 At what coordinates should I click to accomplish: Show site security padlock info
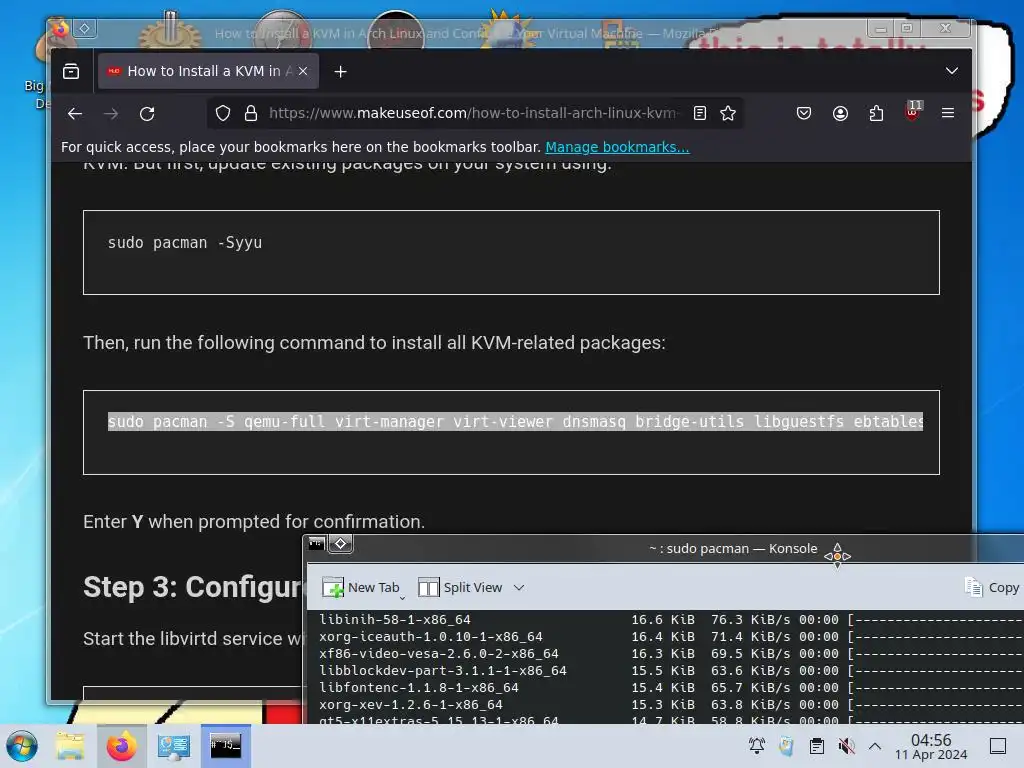(251, 114)
